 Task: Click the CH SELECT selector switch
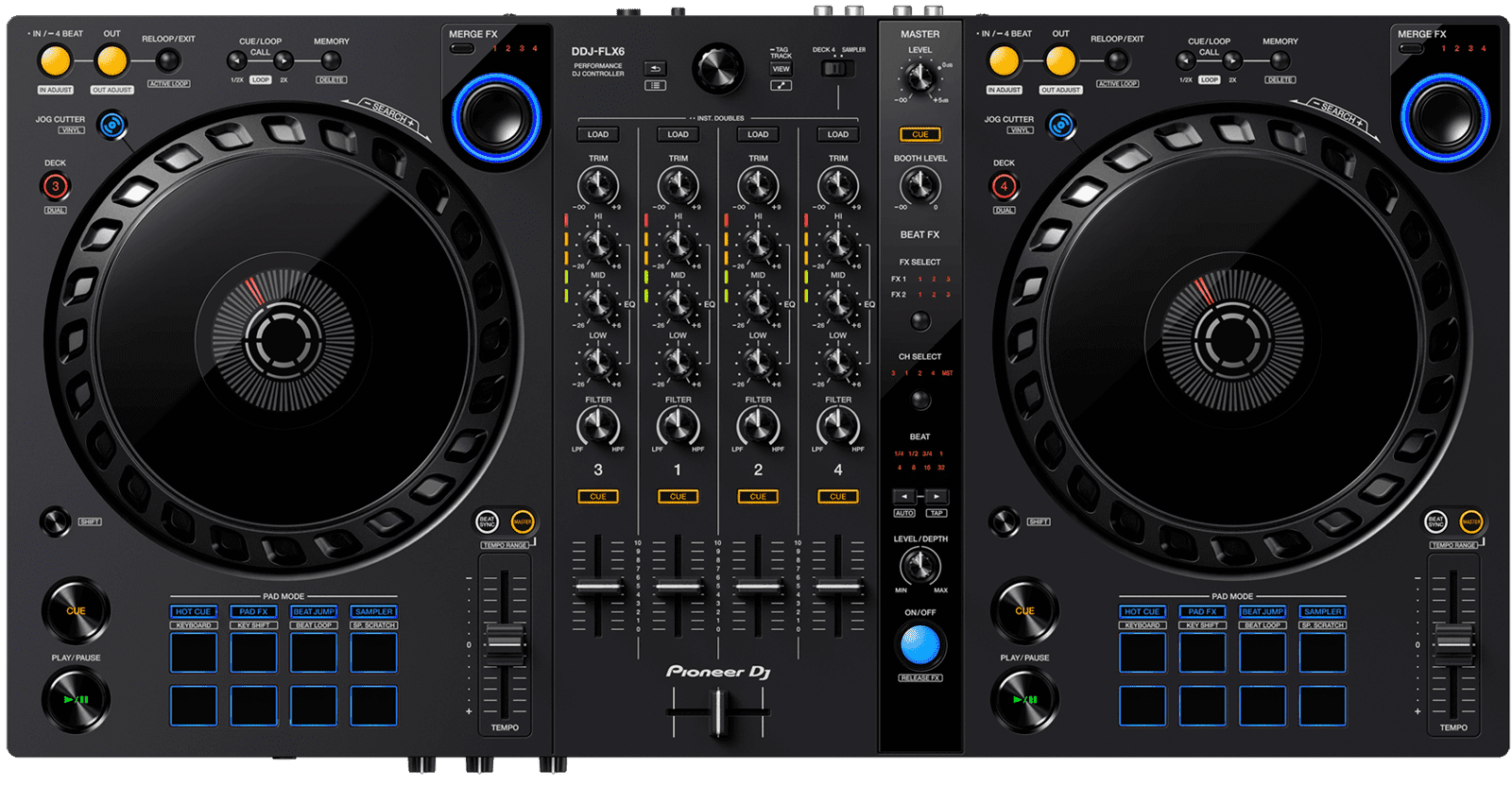[920, 400]
